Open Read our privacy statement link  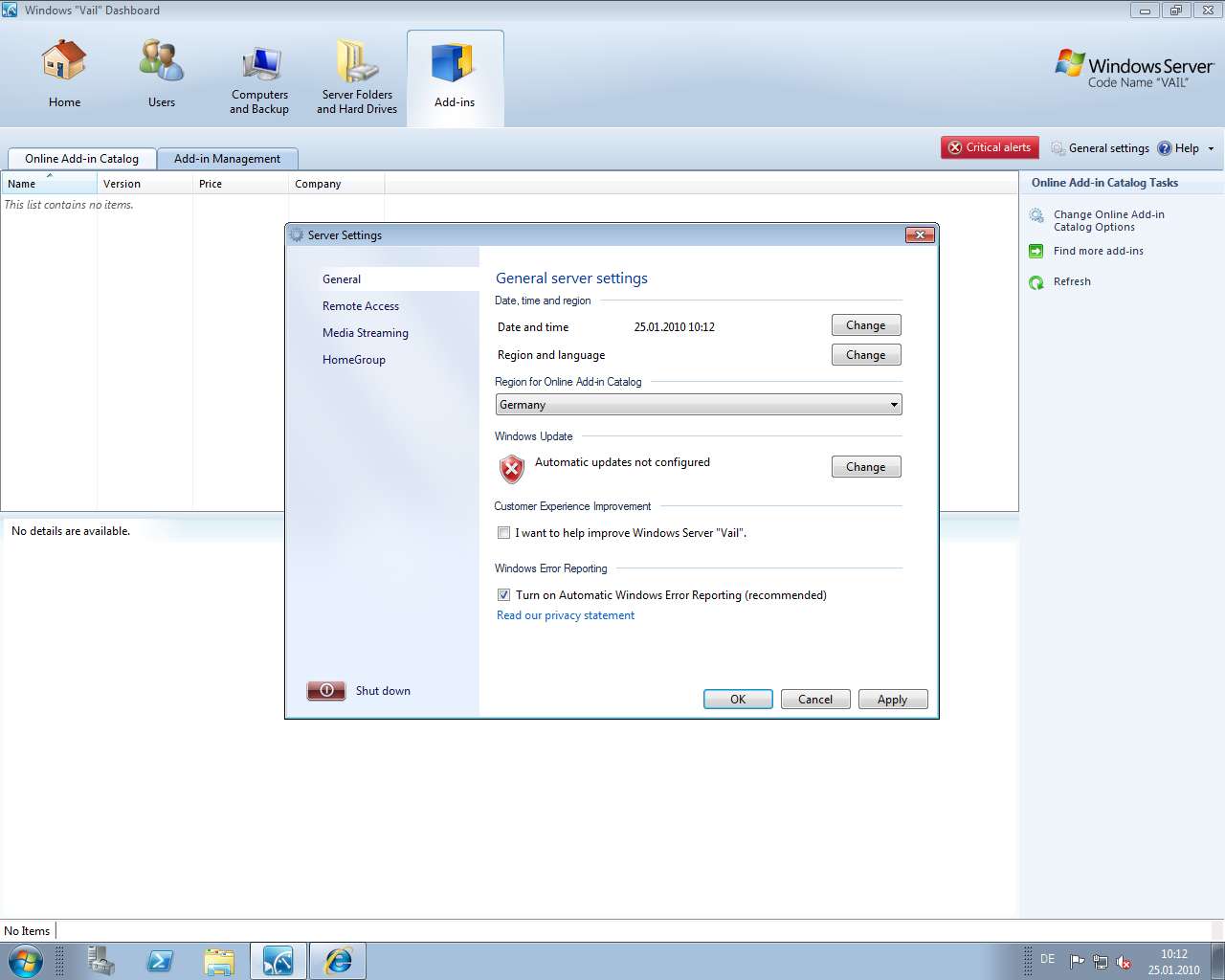pos(566,615)
